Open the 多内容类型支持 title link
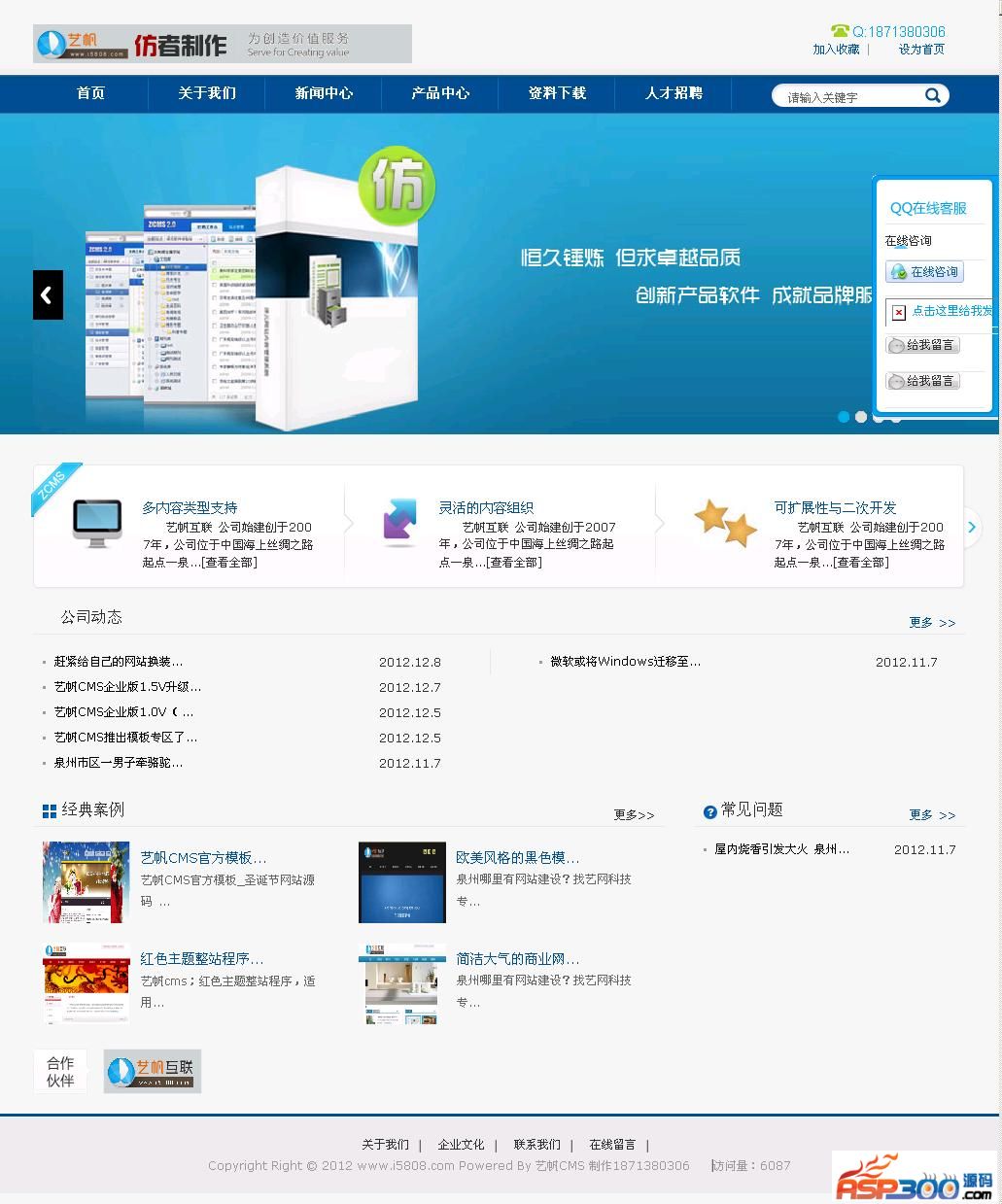The width and height of the screenshot is (1002, 1204). click(190, 507)
